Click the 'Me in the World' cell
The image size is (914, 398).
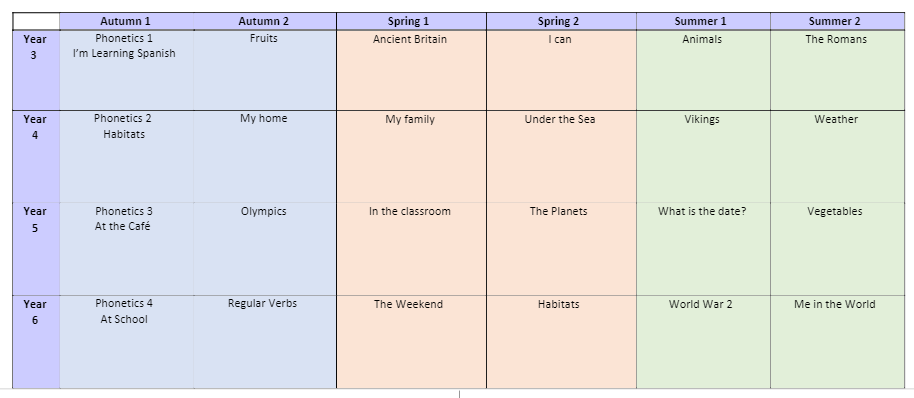pyautogui.click(x=837, y=341)
